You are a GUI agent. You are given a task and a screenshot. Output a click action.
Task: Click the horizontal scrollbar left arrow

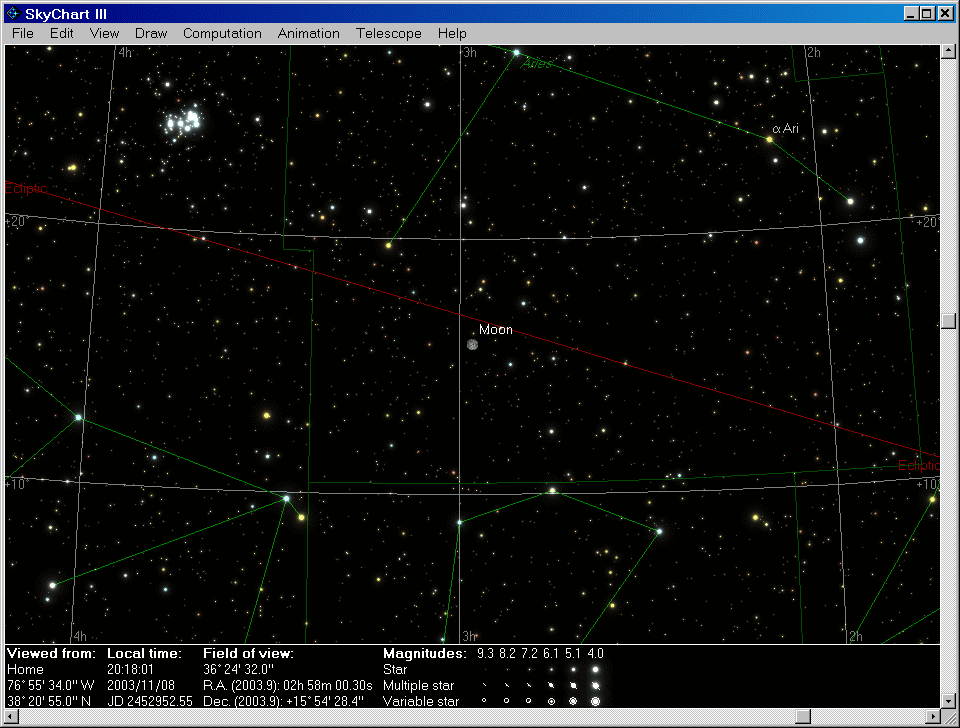pyautogui.click(x=12, y=716)
